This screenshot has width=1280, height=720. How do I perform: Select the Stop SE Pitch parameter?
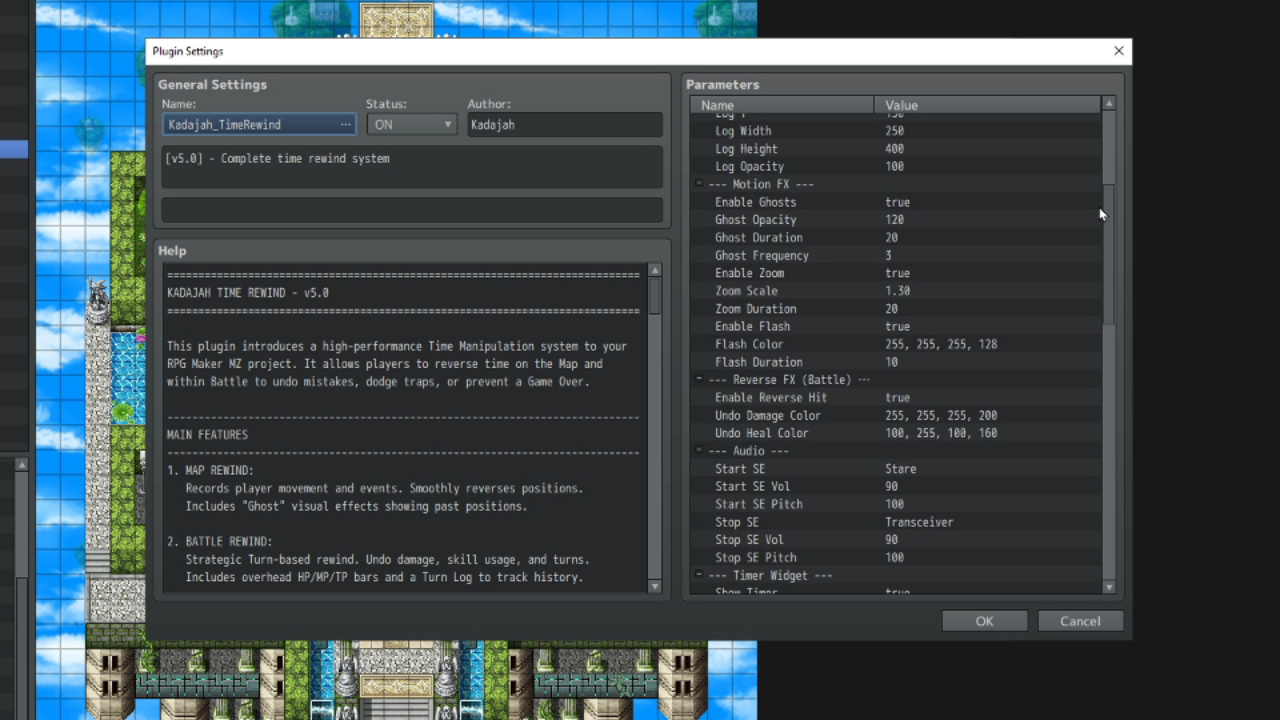(895, 558)
